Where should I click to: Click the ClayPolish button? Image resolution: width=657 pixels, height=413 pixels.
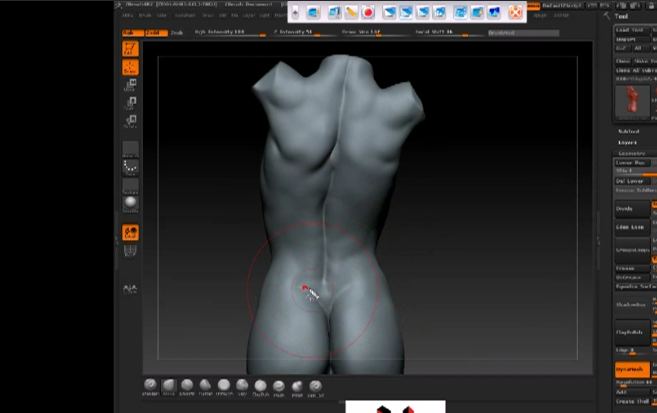coord(632,332)
